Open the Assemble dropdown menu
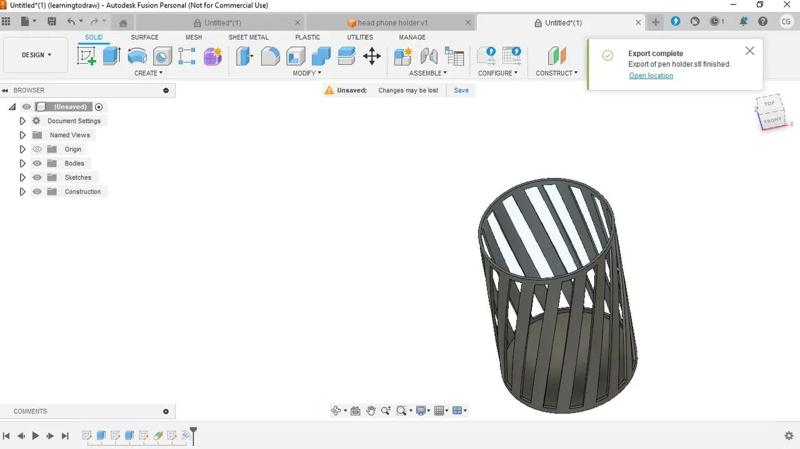Screen dimensions: 800x449 click(x=428, y=73)
